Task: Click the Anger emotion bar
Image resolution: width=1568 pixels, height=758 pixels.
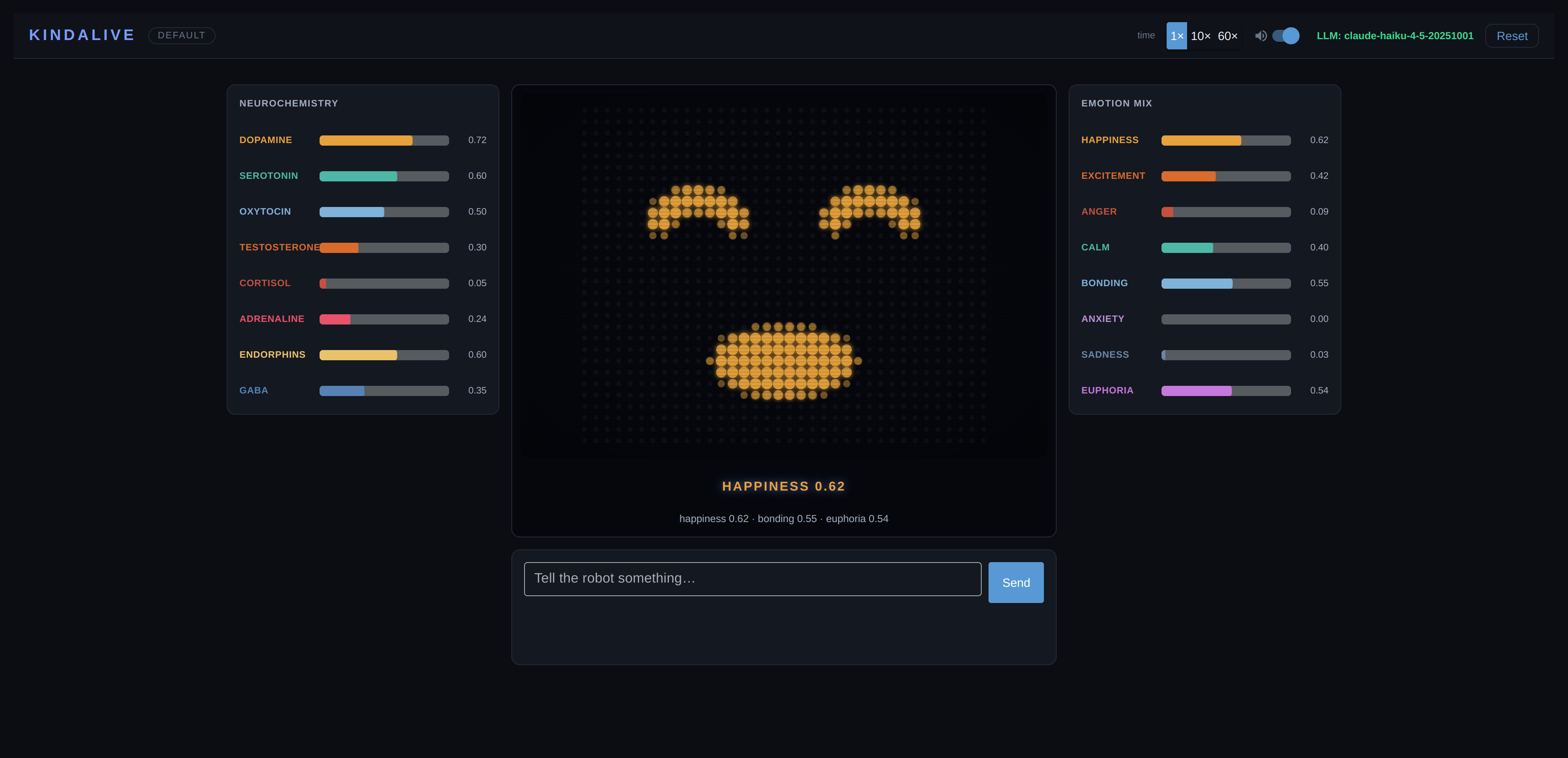Action: point(1226,212)
